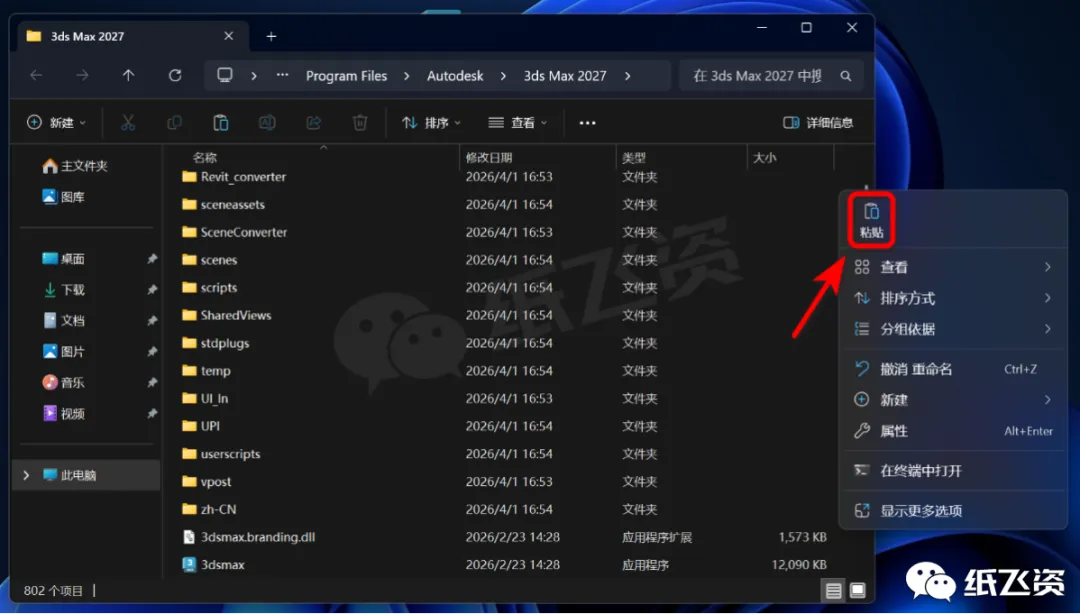Click chevron after Autodesk in address bar
Viewport: 1080px width, 614px height.
(x=503, y=76)
